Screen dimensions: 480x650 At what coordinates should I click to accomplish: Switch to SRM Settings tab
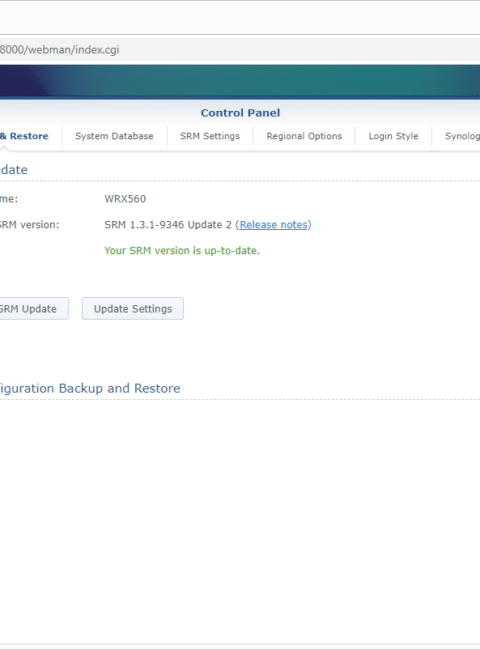(x=210, y=136)
